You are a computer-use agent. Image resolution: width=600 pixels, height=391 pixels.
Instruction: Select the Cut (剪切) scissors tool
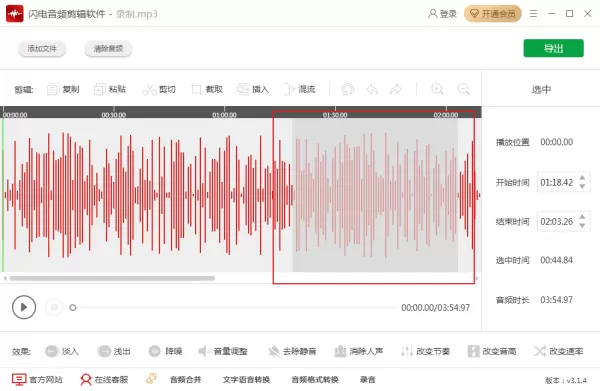click(159, 89)
